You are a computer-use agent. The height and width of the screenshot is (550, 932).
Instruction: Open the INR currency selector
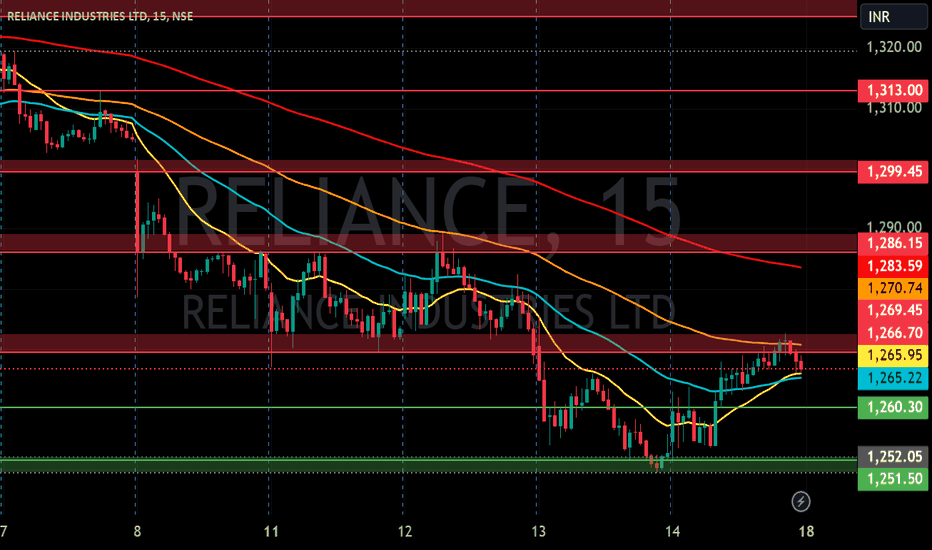[893, 17]
